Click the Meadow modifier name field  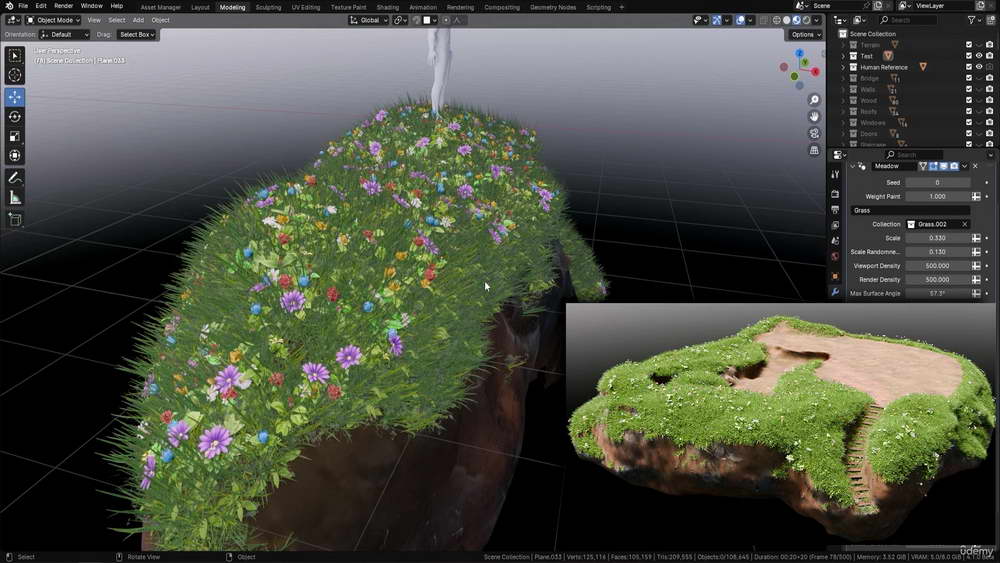pyautogui.click(x=893, y=166)
